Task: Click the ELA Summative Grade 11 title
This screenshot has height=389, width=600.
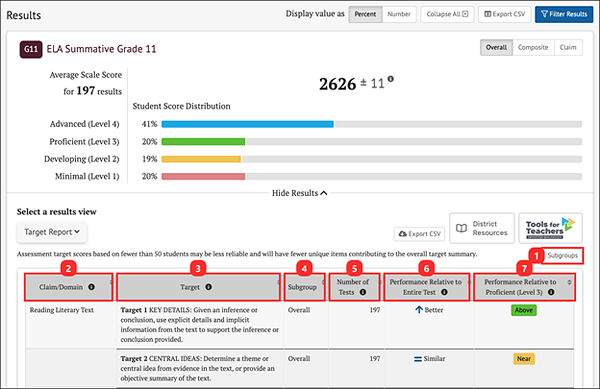Action: pos(101,49)
